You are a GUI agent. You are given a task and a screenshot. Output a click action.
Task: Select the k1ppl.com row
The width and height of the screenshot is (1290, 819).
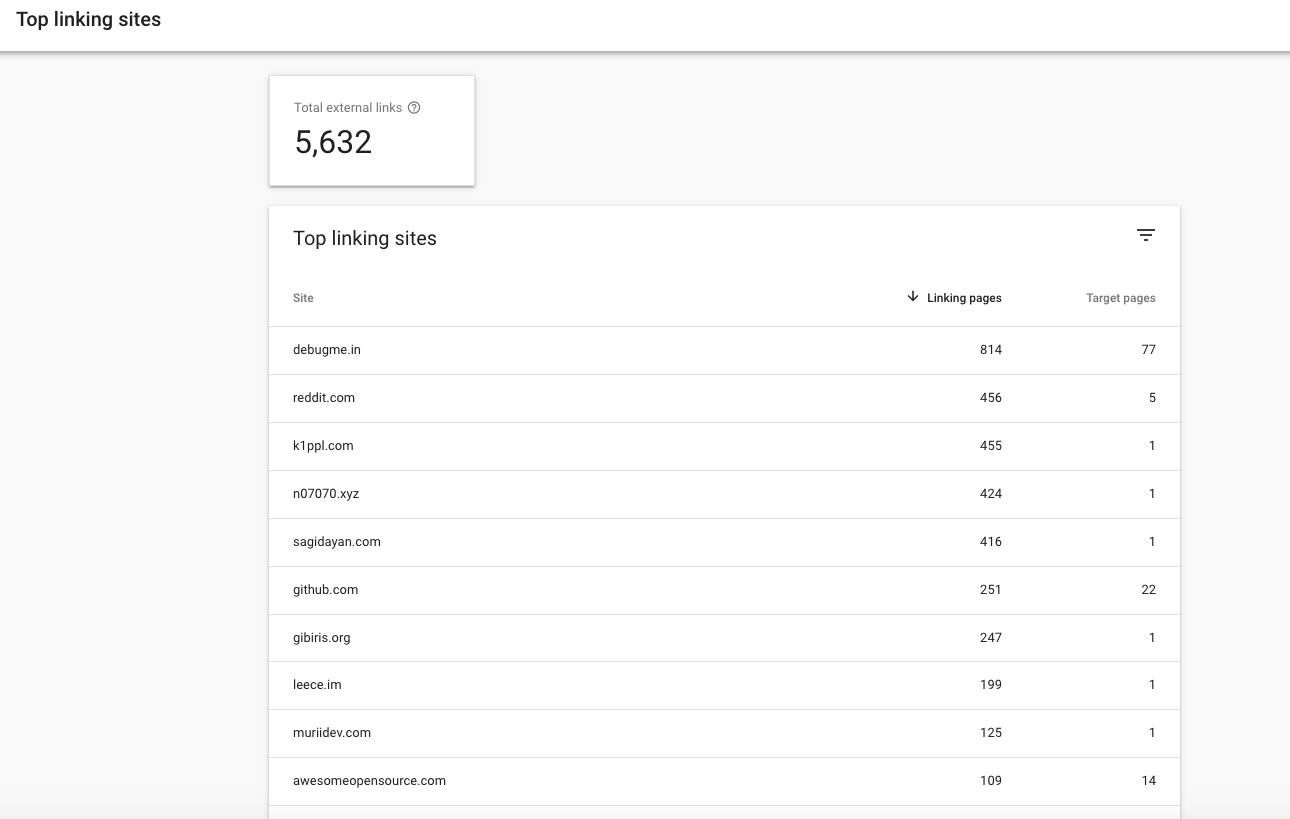click(x=323, y=446)
